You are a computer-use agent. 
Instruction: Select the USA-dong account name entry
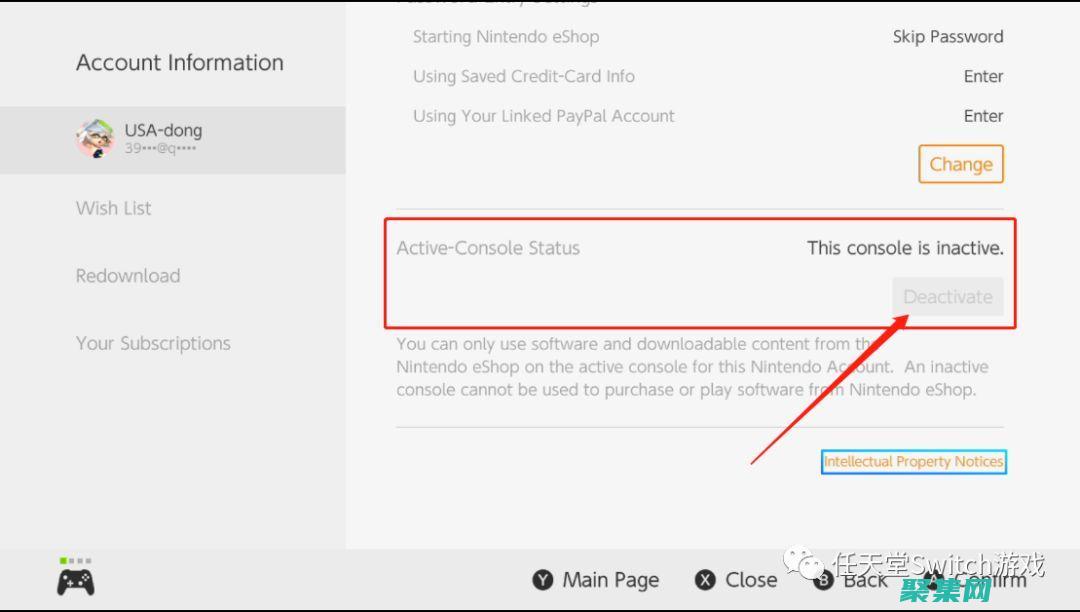click(x=163, y=130)
